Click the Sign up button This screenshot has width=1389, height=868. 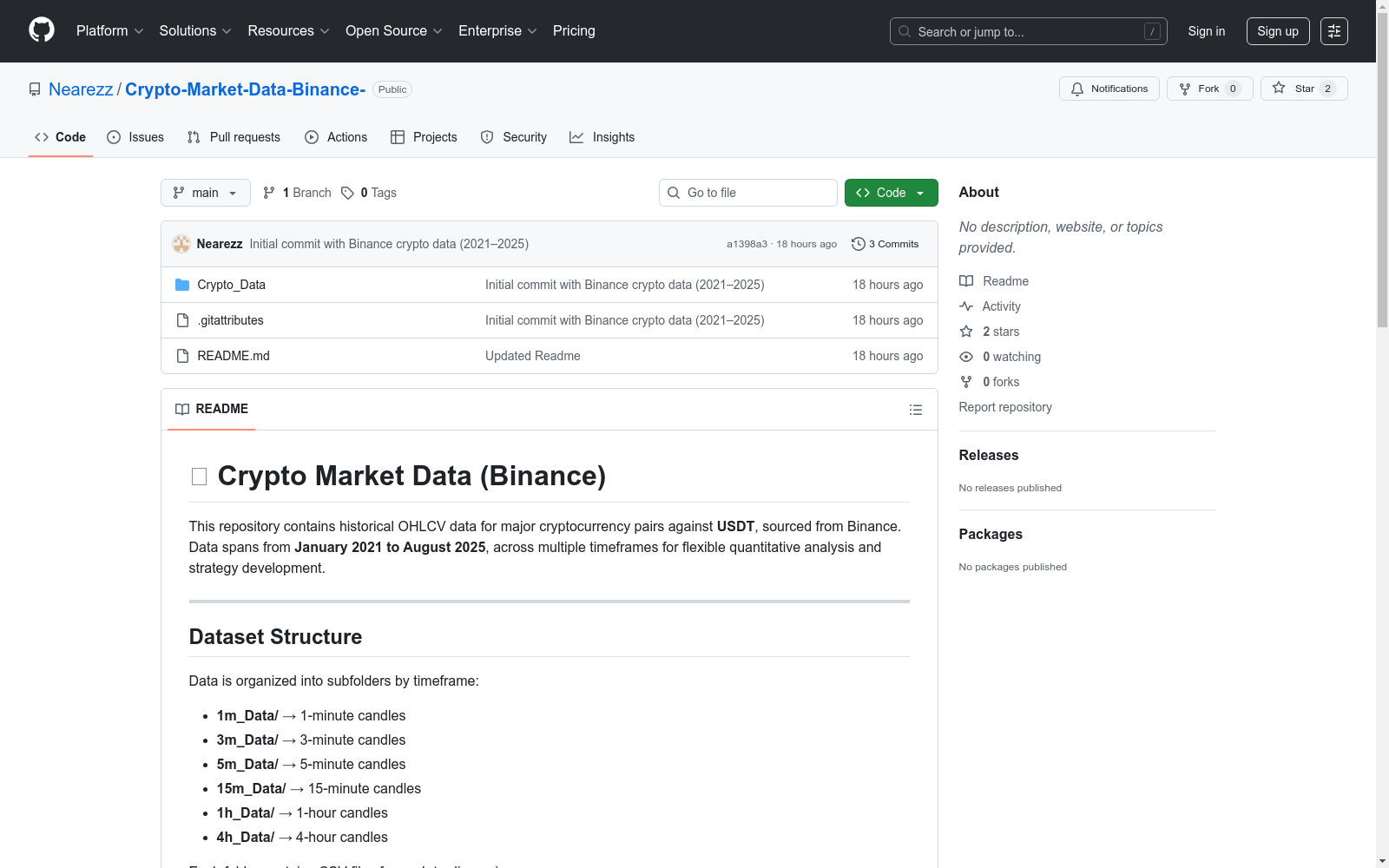point(1278,31)
